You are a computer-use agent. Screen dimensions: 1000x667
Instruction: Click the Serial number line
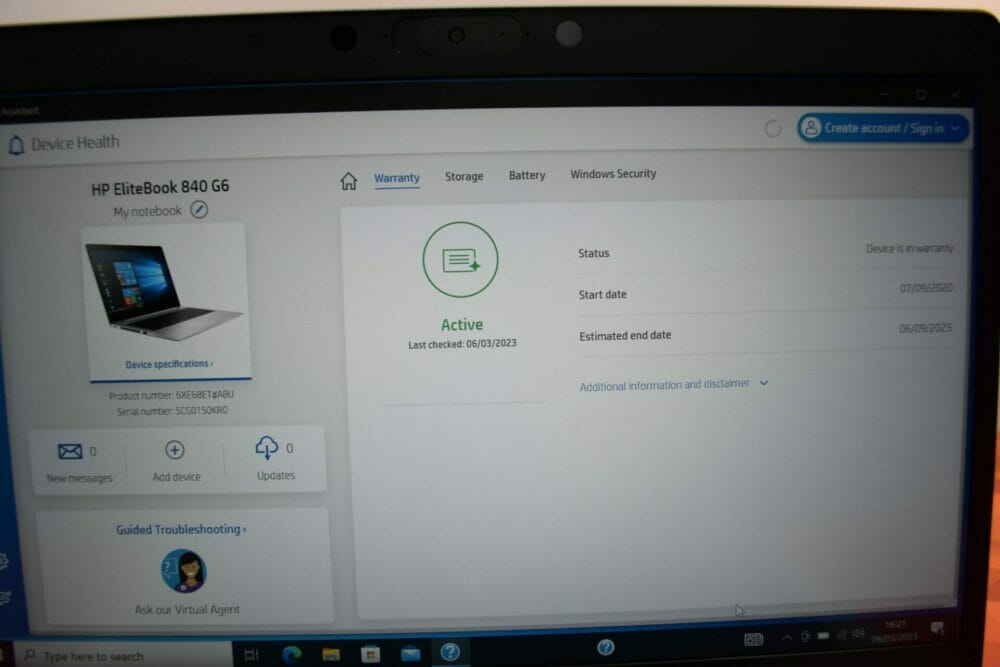[x=172, y=411]
